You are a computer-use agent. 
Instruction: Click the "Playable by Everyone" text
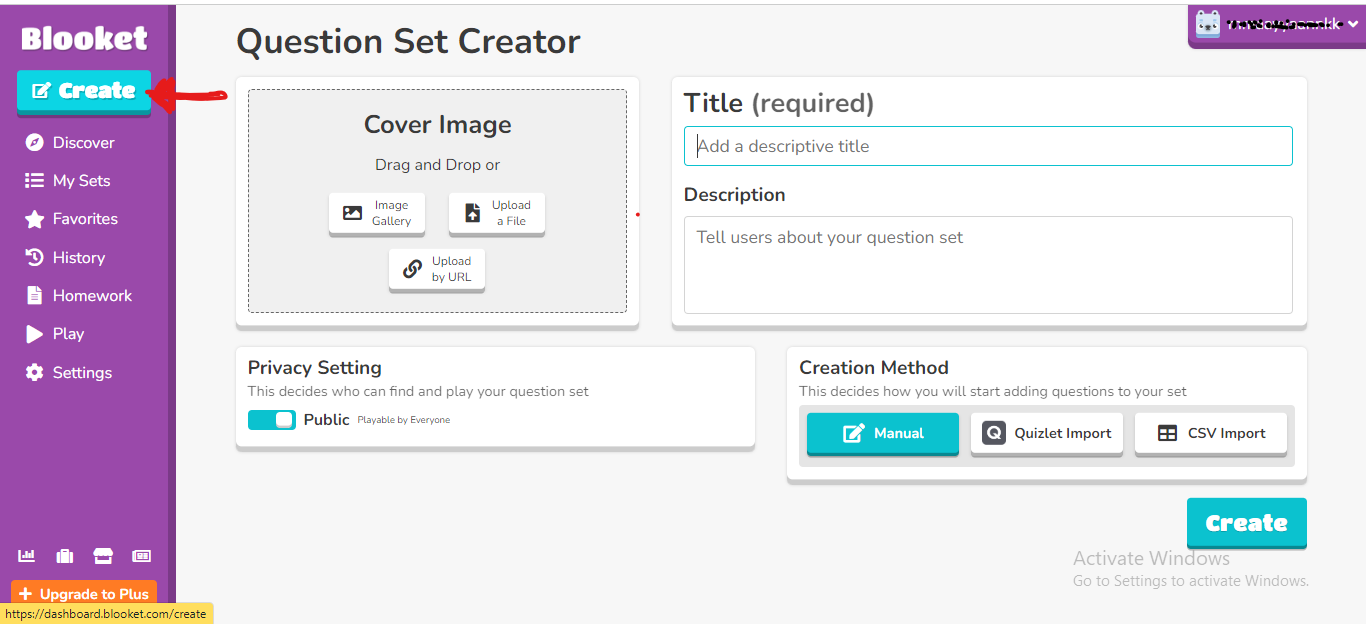[x=404, y=420]
